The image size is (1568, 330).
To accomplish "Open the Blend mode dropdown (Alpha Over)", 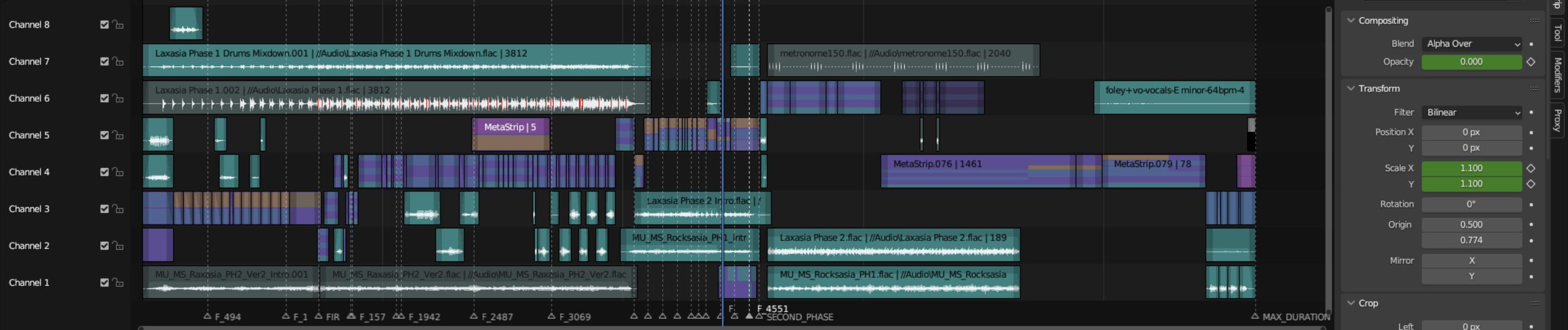I will [1472, 44].
